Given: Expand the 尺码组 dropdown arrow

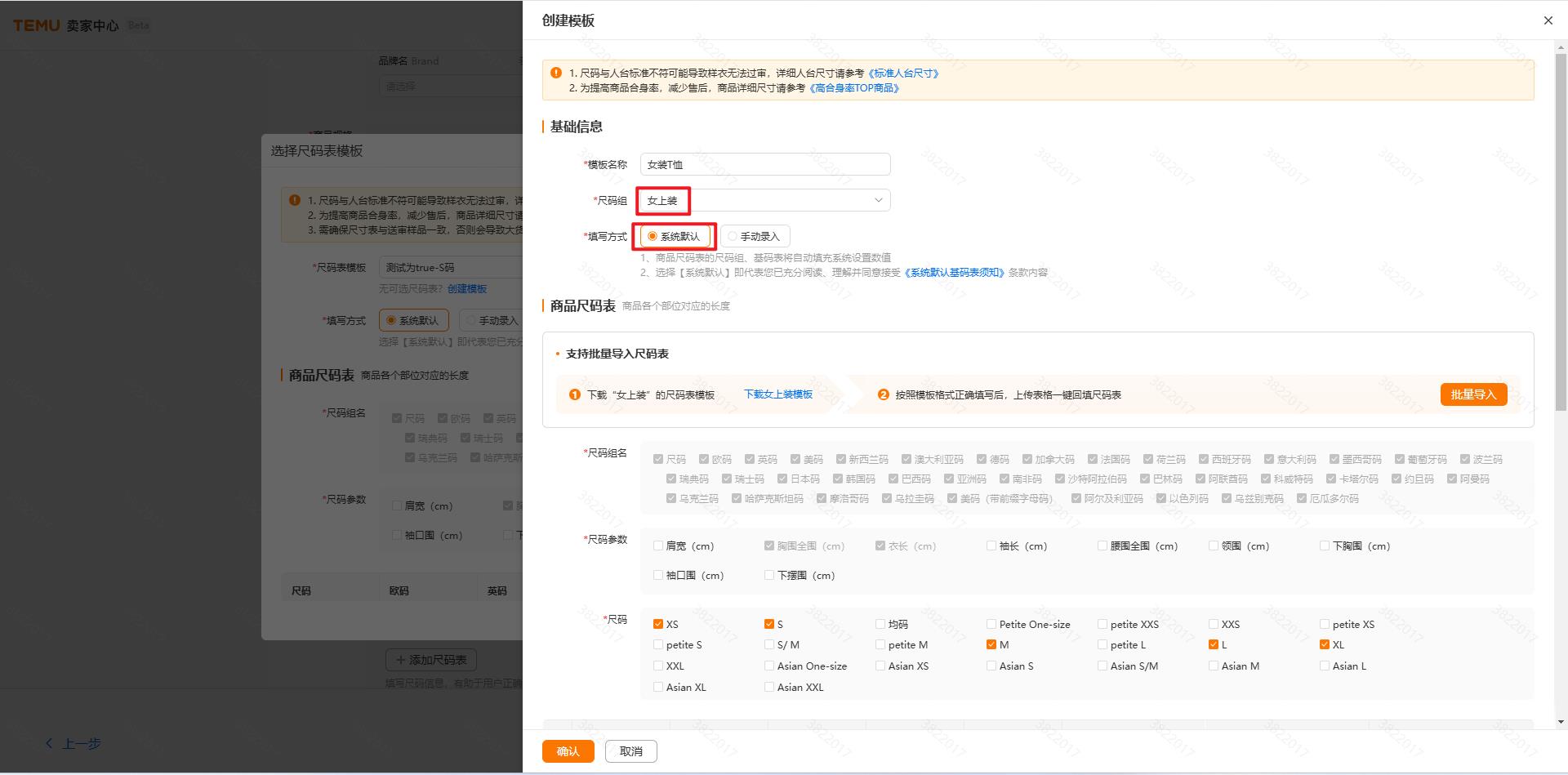Looking at the screenshot, I should coord(878,200).
